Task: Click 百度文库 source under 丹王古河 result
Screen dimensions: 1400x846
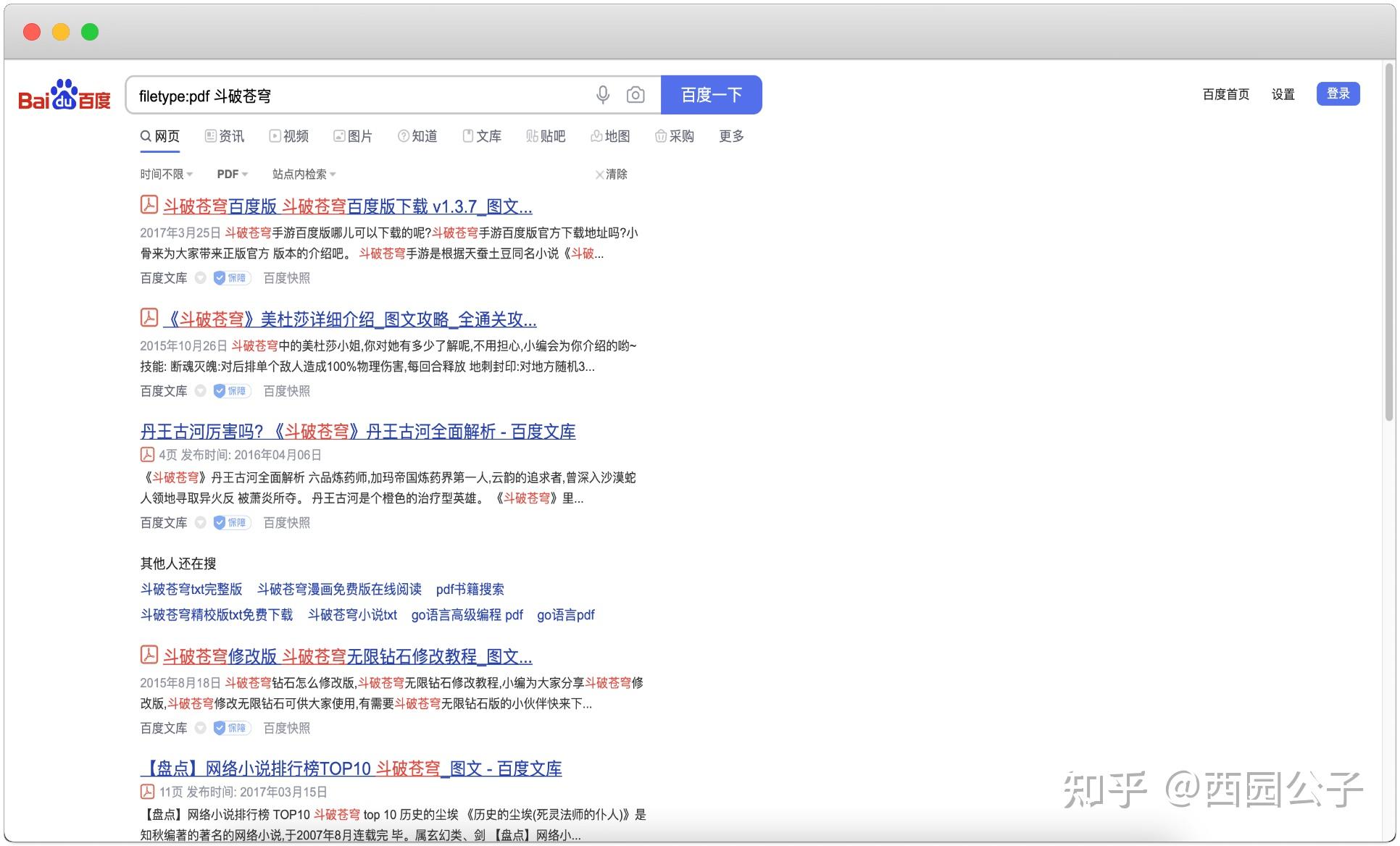Action: [164, 523]
